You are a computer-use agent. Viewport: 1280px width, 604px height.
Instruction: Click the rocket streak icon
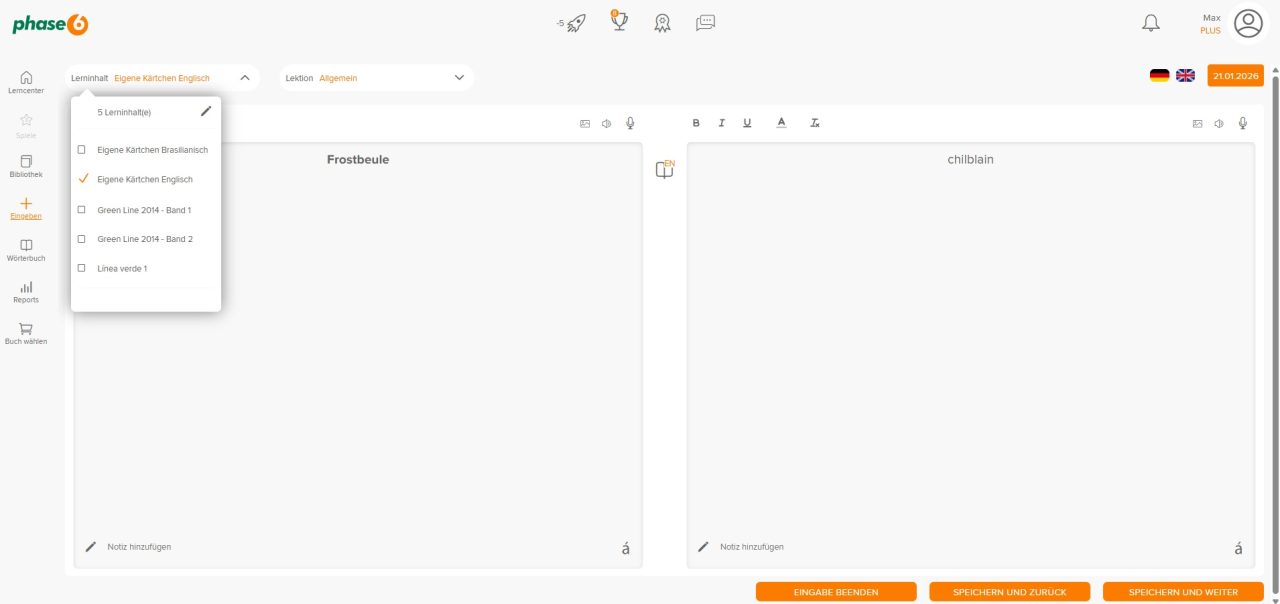[x=576, y=23]
